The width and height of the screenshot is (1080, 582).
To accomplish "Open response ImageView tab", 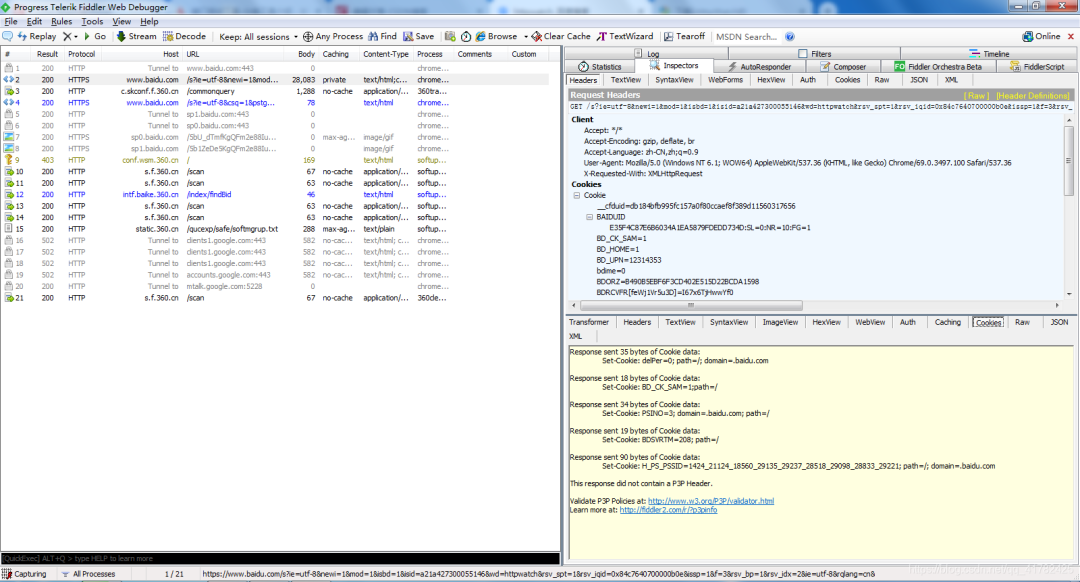I will pyautogui.click(x=780, y=322).
